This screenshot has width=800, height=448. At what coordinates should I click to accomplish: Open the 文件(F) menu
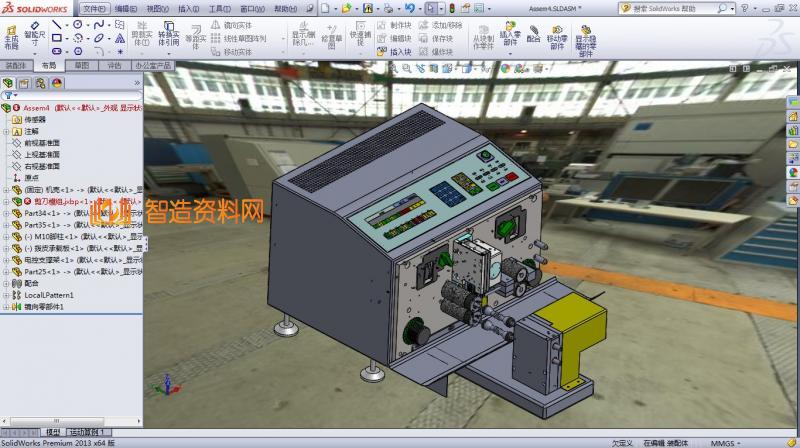pyautogui.click(x=94, y=8)
